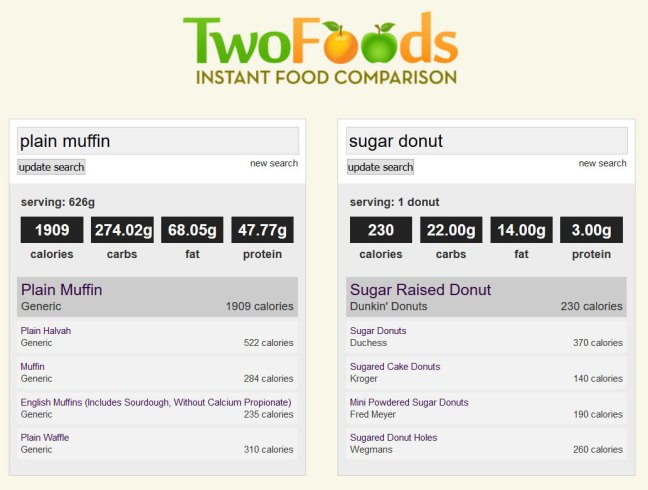This screenshot has height=490, width=648.
Task: Open the Sugared Cake Donuts Kroger result
Action: click(486, 372)
